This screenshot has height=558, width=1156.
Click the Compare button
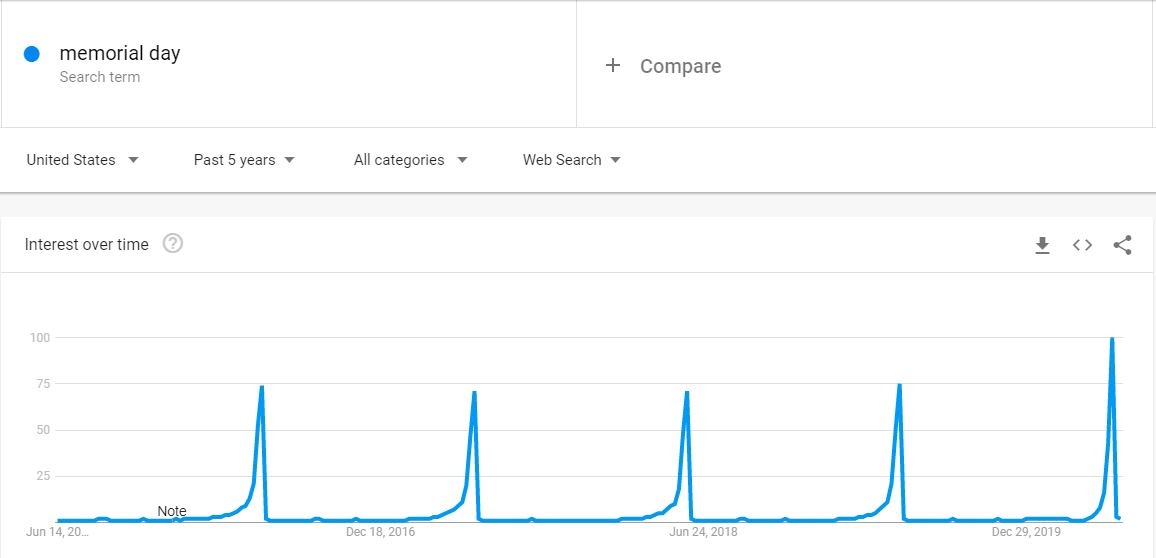664,66
